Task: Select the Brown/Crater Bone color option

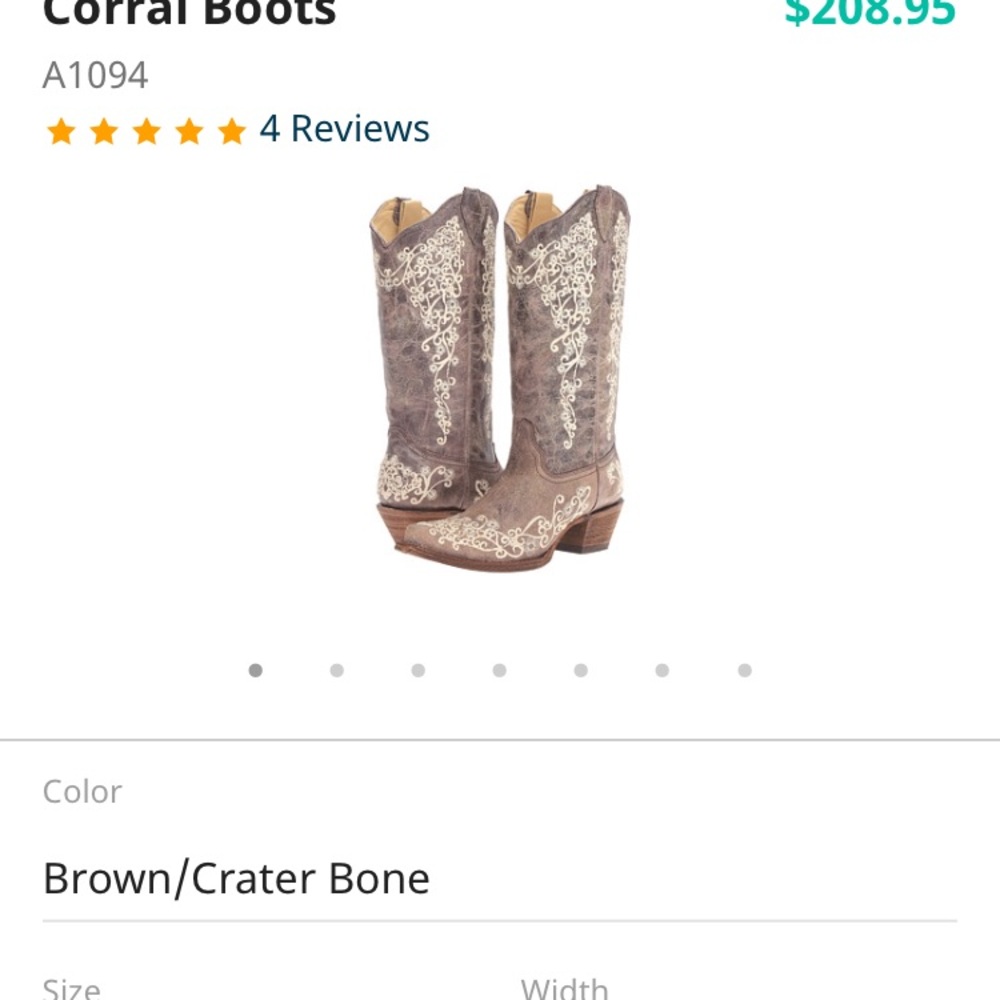Action: 235,878
